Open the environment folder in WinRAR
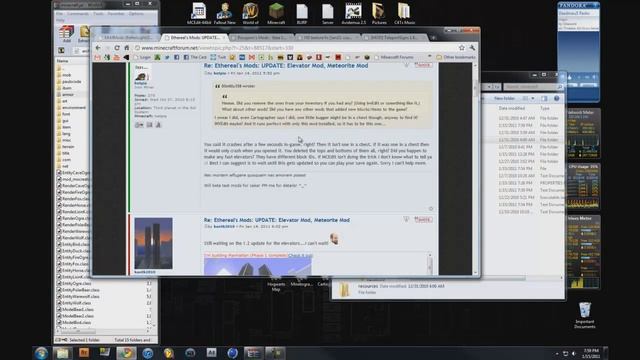Screen dimensions: 640x360 (x=74, y=107)
